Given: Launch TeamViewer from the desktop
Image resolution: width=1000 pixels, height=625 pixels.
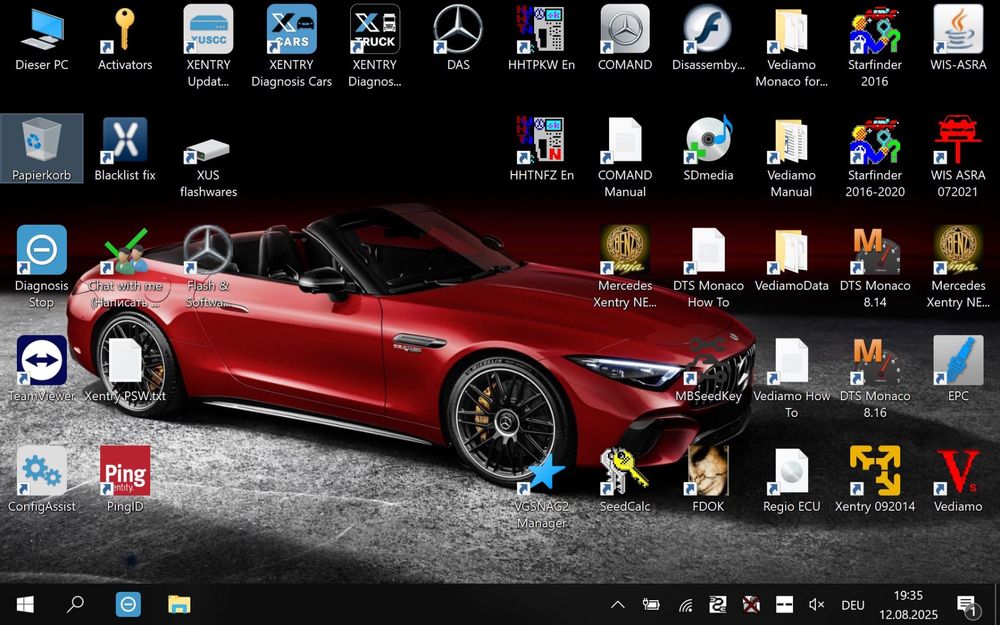Looking at the screenshot, I should coord(42,362).
